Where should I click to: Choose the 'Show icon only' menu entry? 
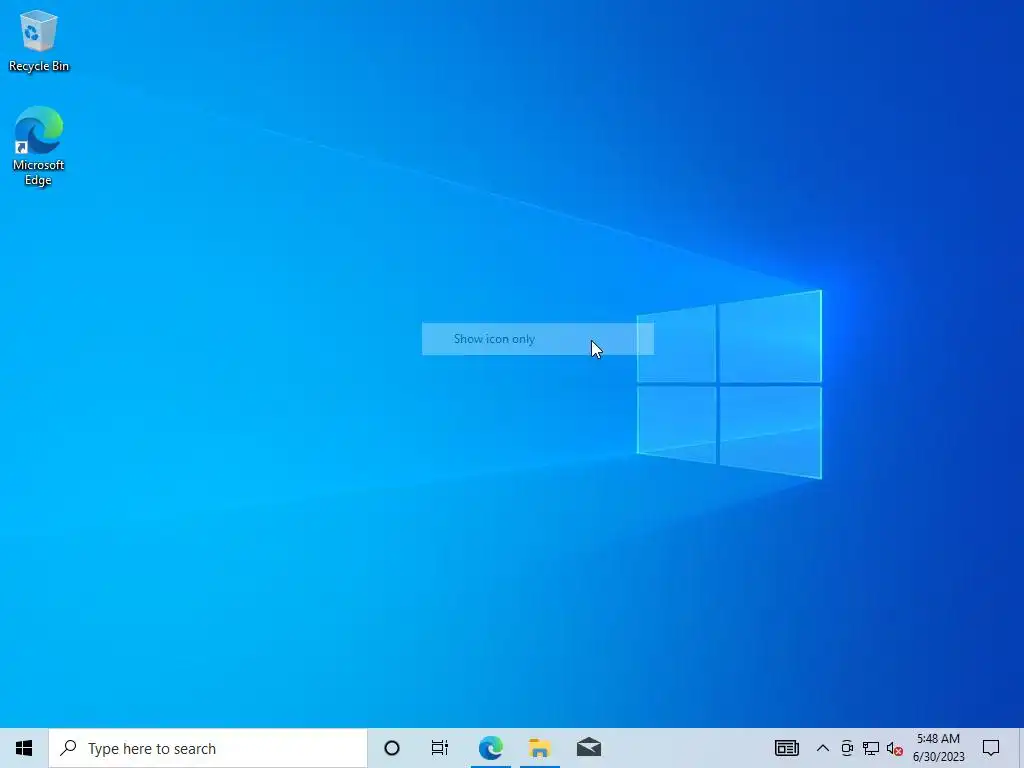coord(537,339)
